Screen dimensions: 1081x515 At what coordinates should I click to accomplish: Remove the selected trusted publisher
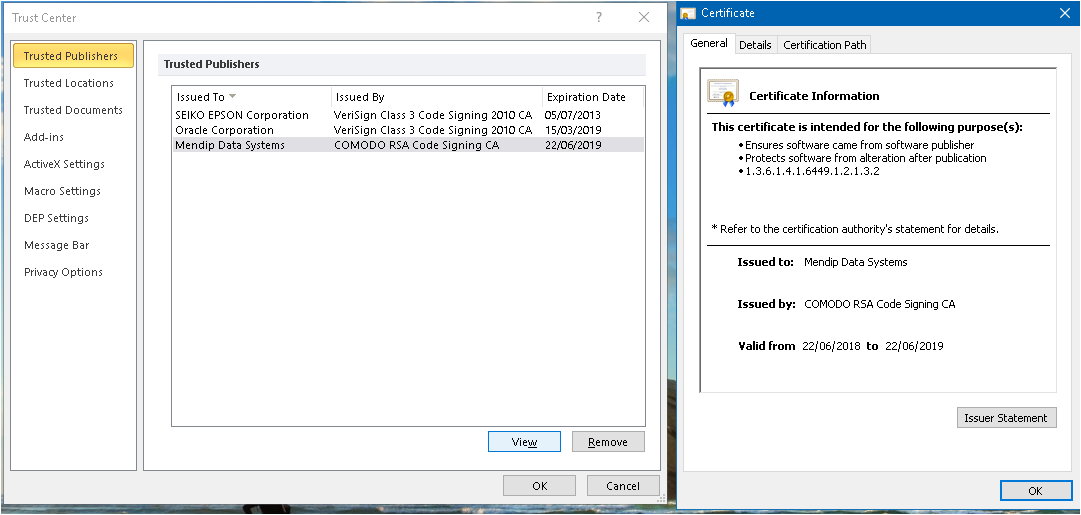(x=608, y=442)
